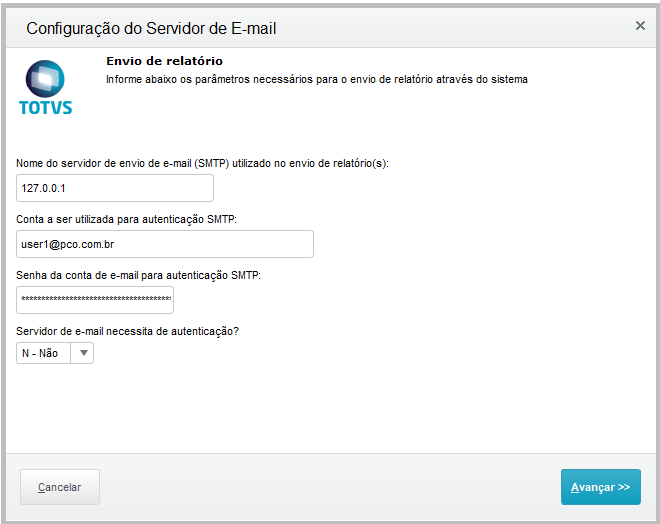Select the 'N - Não' combo box value

pyautogui.click(x=42, y=353)
